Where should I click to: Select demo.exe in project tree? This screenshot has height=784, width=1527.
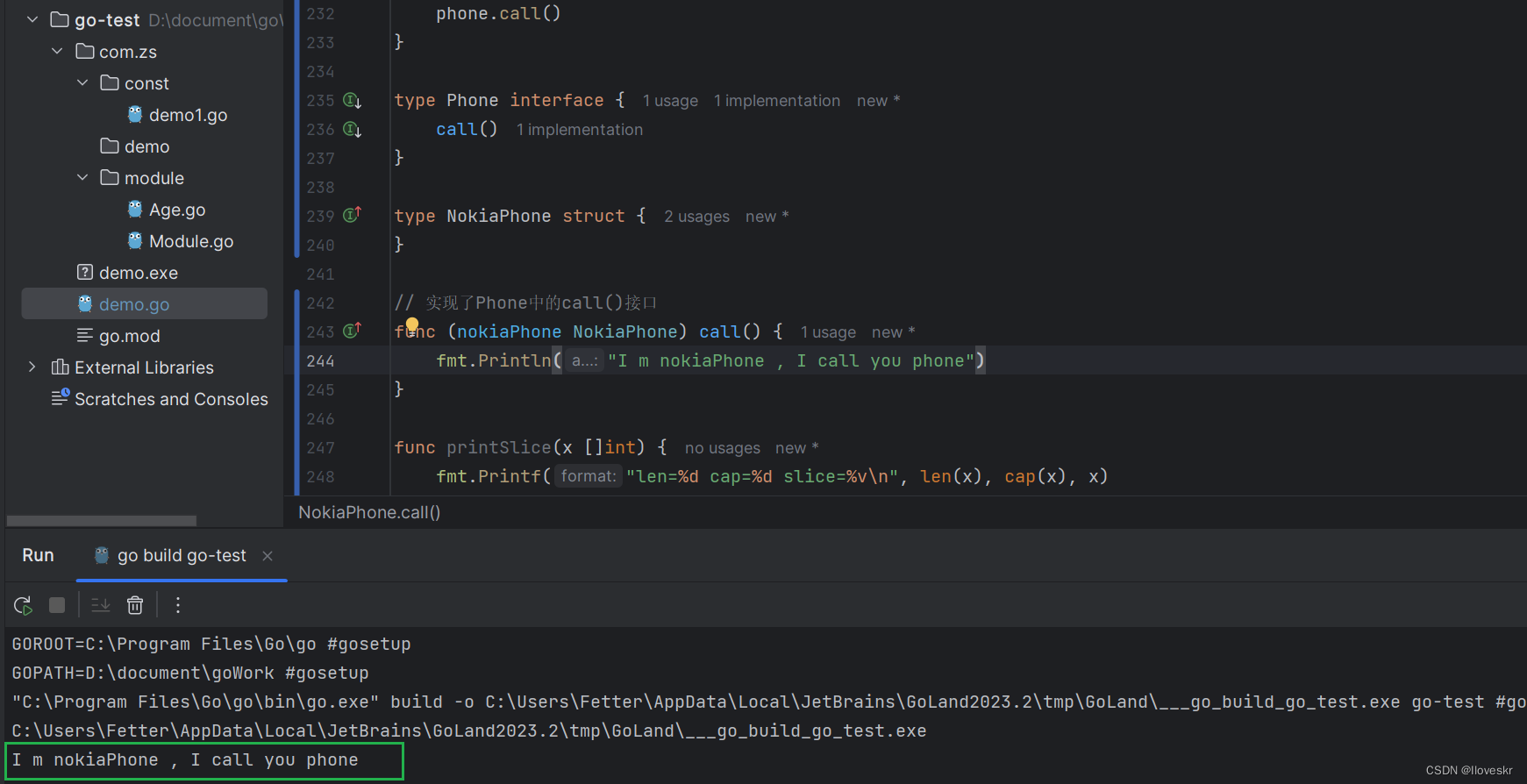138,273
